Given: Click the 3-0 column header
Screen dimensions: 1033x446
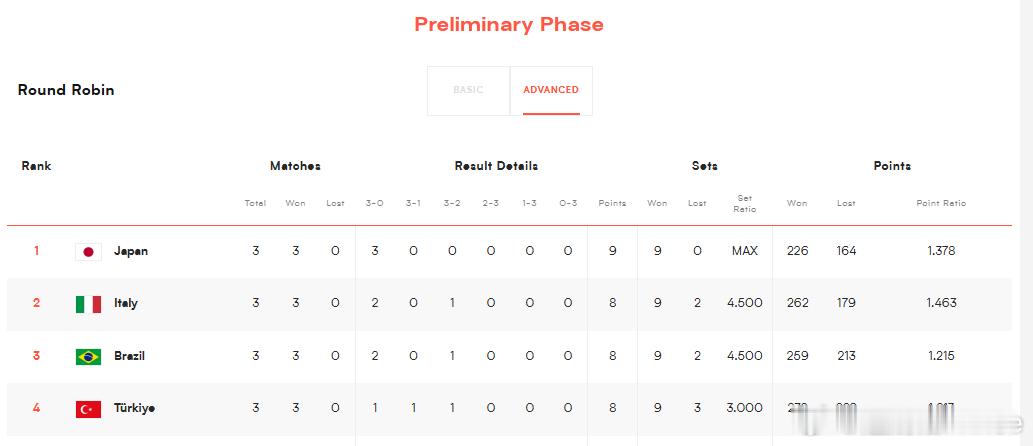Looking at the screenshot, I should 374,203.
